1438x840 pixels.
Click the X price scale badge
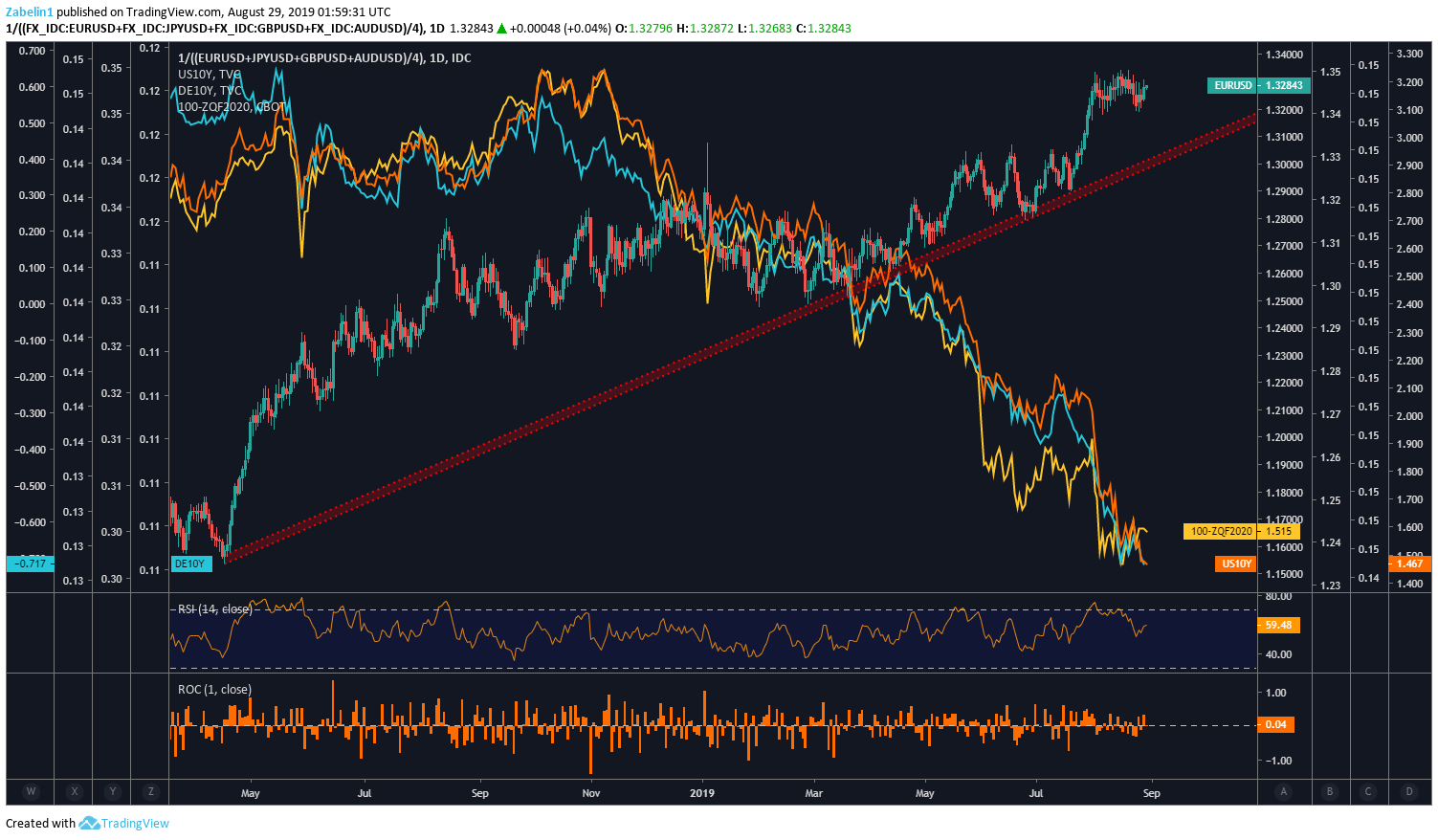point(75,791)
